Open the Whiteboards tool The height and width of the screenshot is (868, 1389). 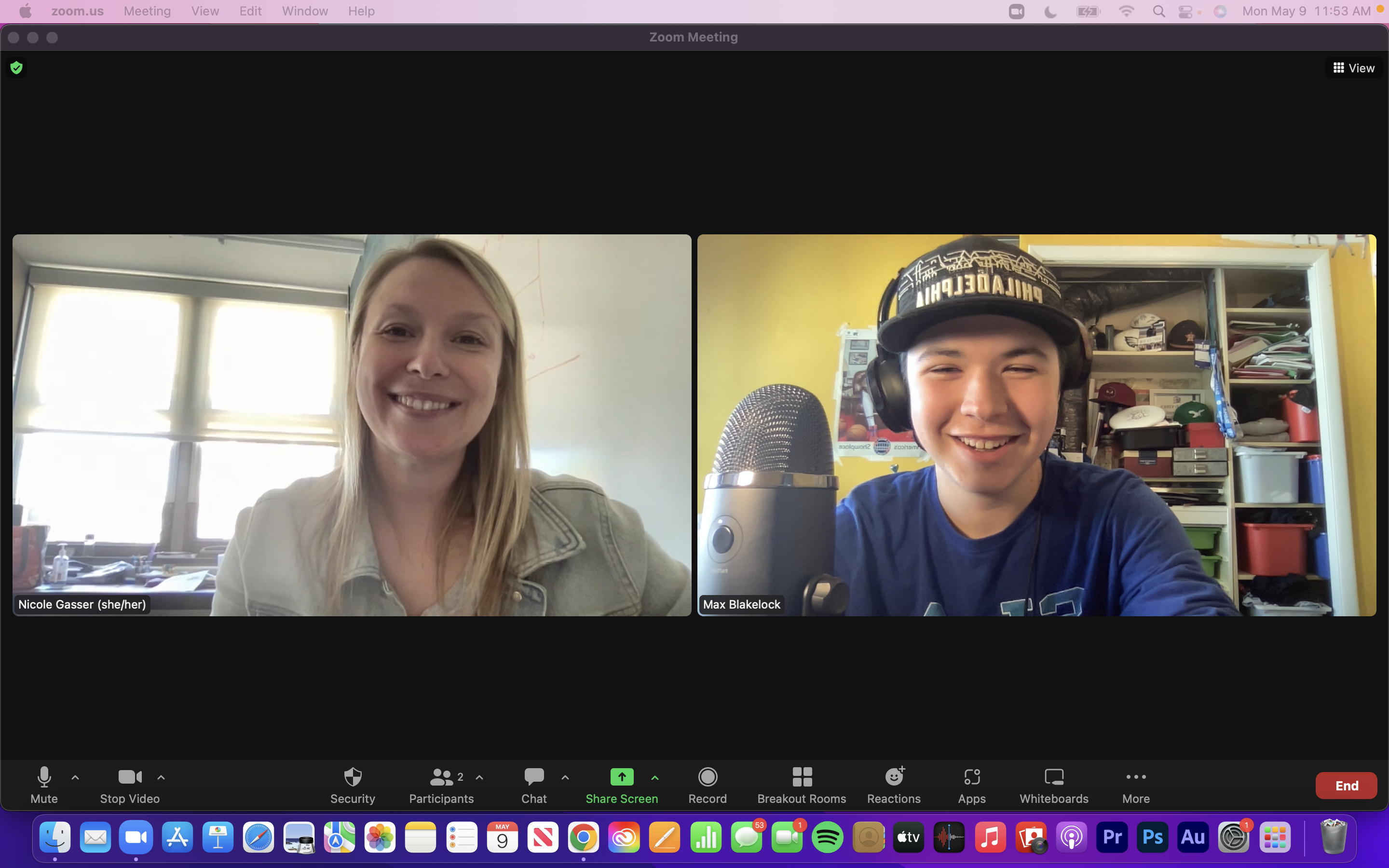tap(1054, 785)
